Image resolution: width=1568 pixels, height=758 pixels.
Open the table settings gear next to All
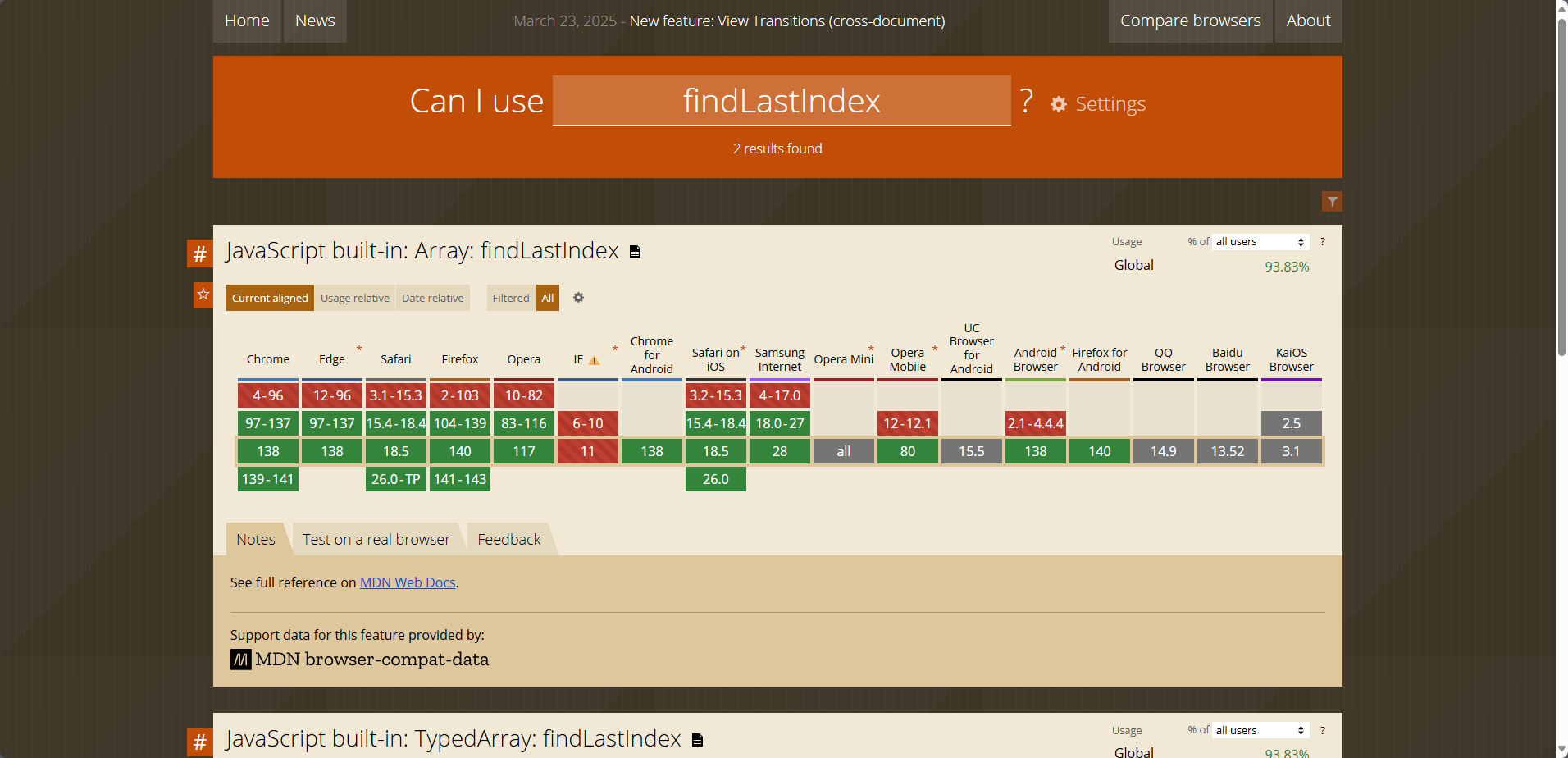(578, 298)
